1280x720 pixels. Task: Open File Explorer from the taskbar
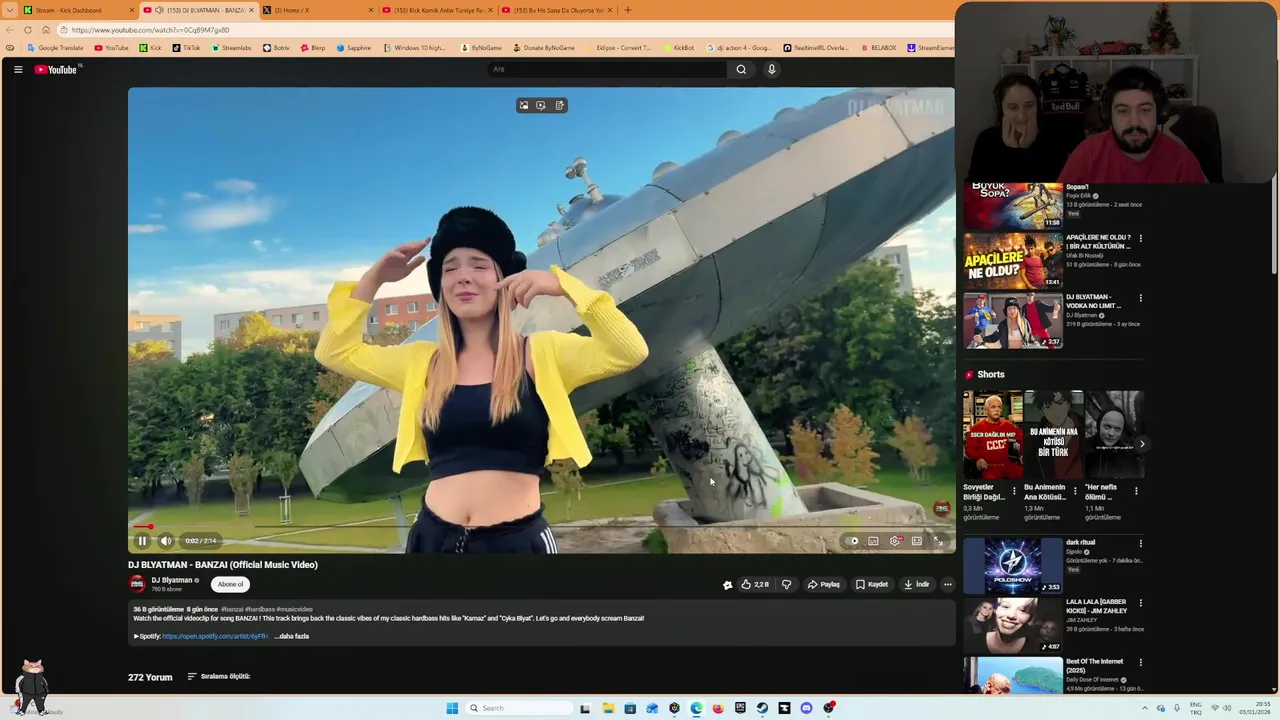(608, 708)
